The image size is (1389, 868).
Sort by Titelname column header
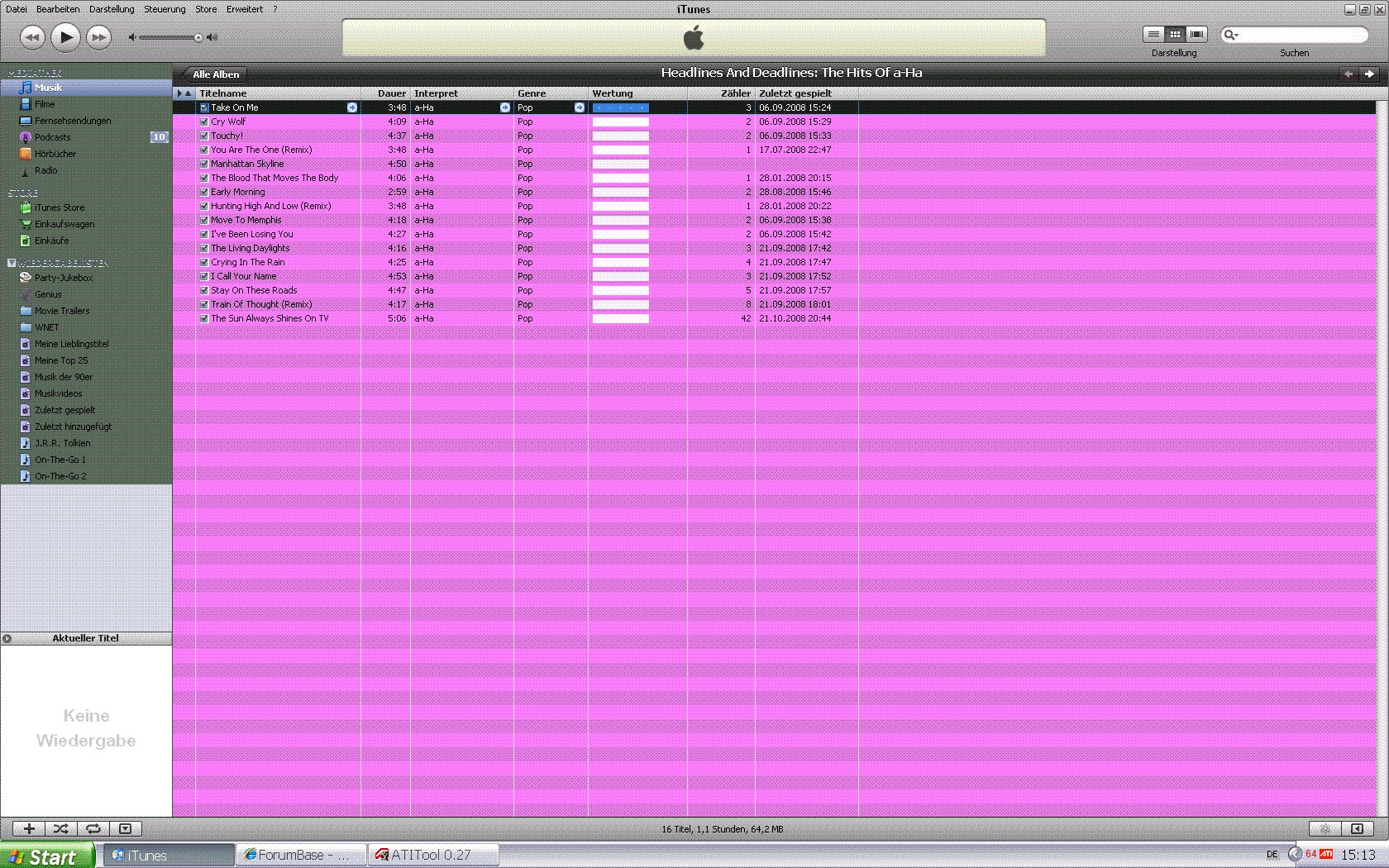pos(278,93)
